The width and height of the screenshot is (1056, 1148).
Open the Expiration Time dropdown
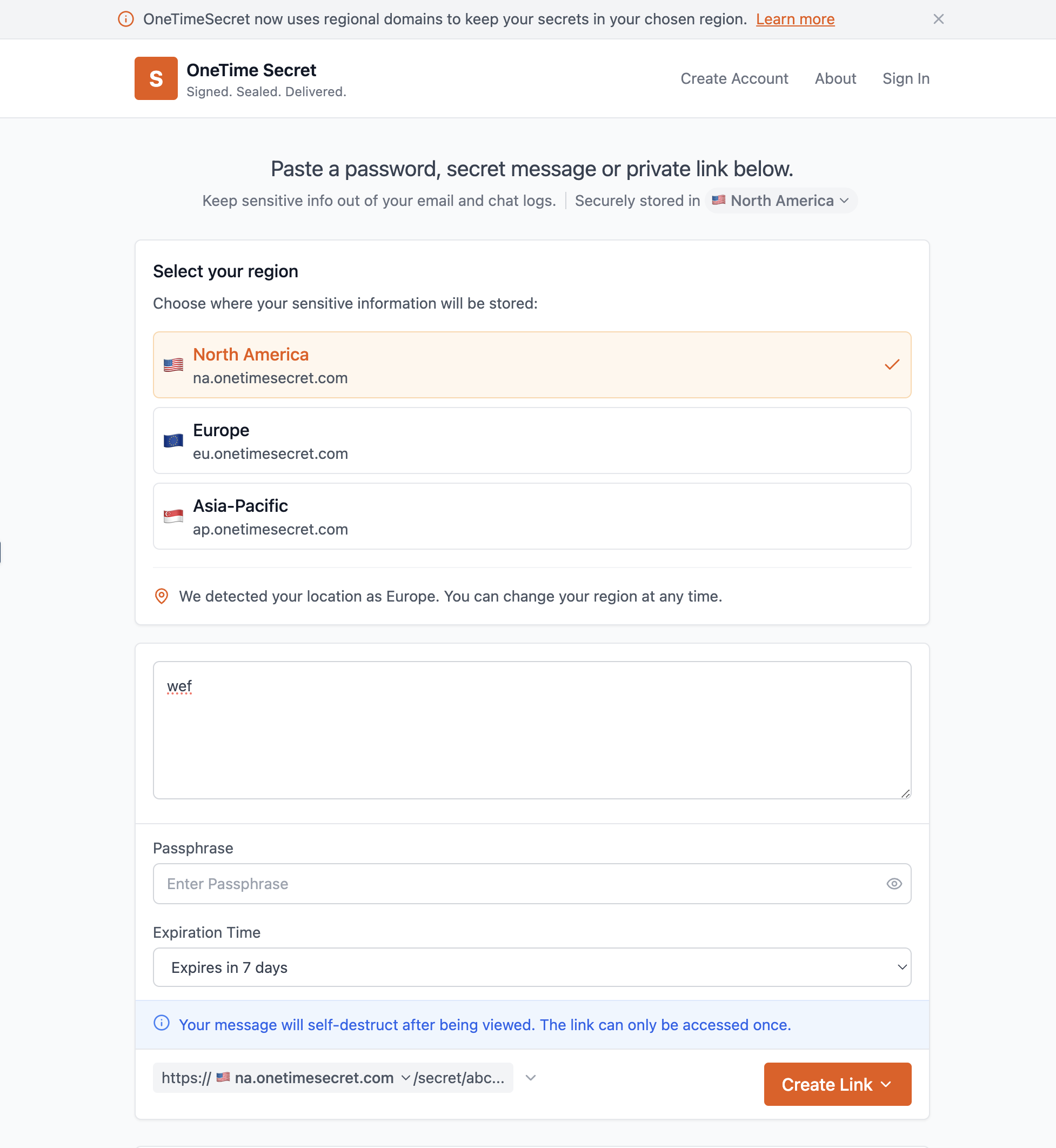pos(531,967)
